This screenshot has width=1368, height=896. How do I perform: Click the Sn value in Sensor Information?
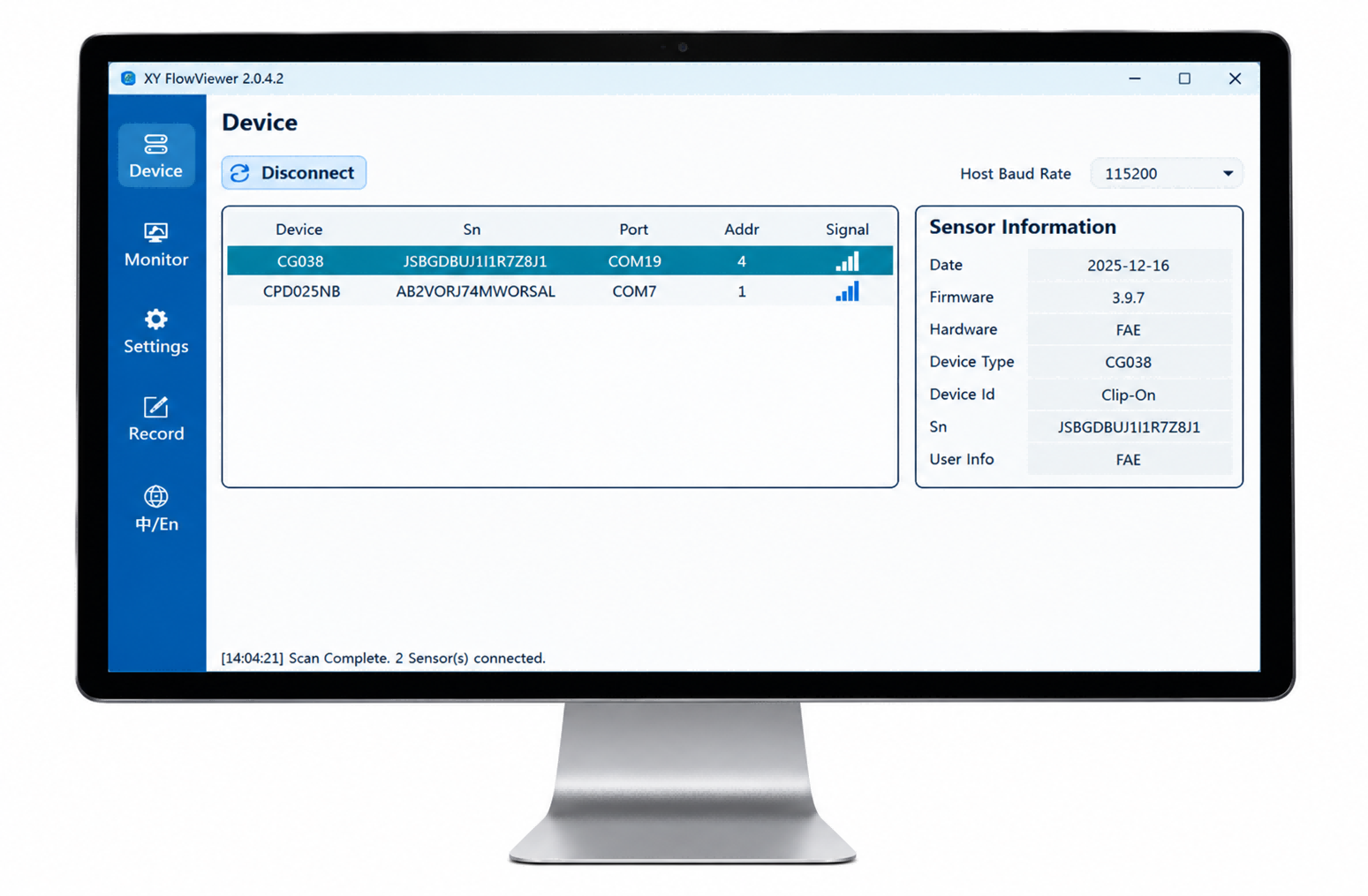1129,427
